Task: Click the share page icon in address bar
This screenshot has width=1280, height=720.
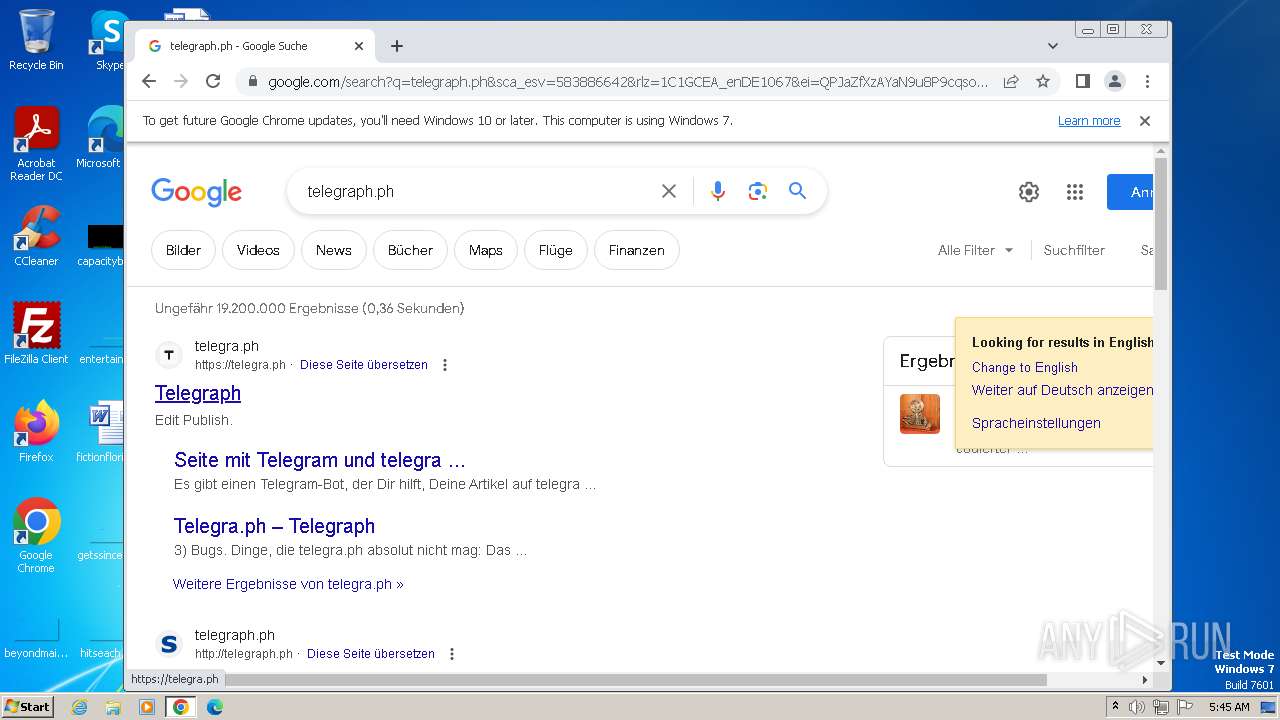Action: (x=1011, y=81)
